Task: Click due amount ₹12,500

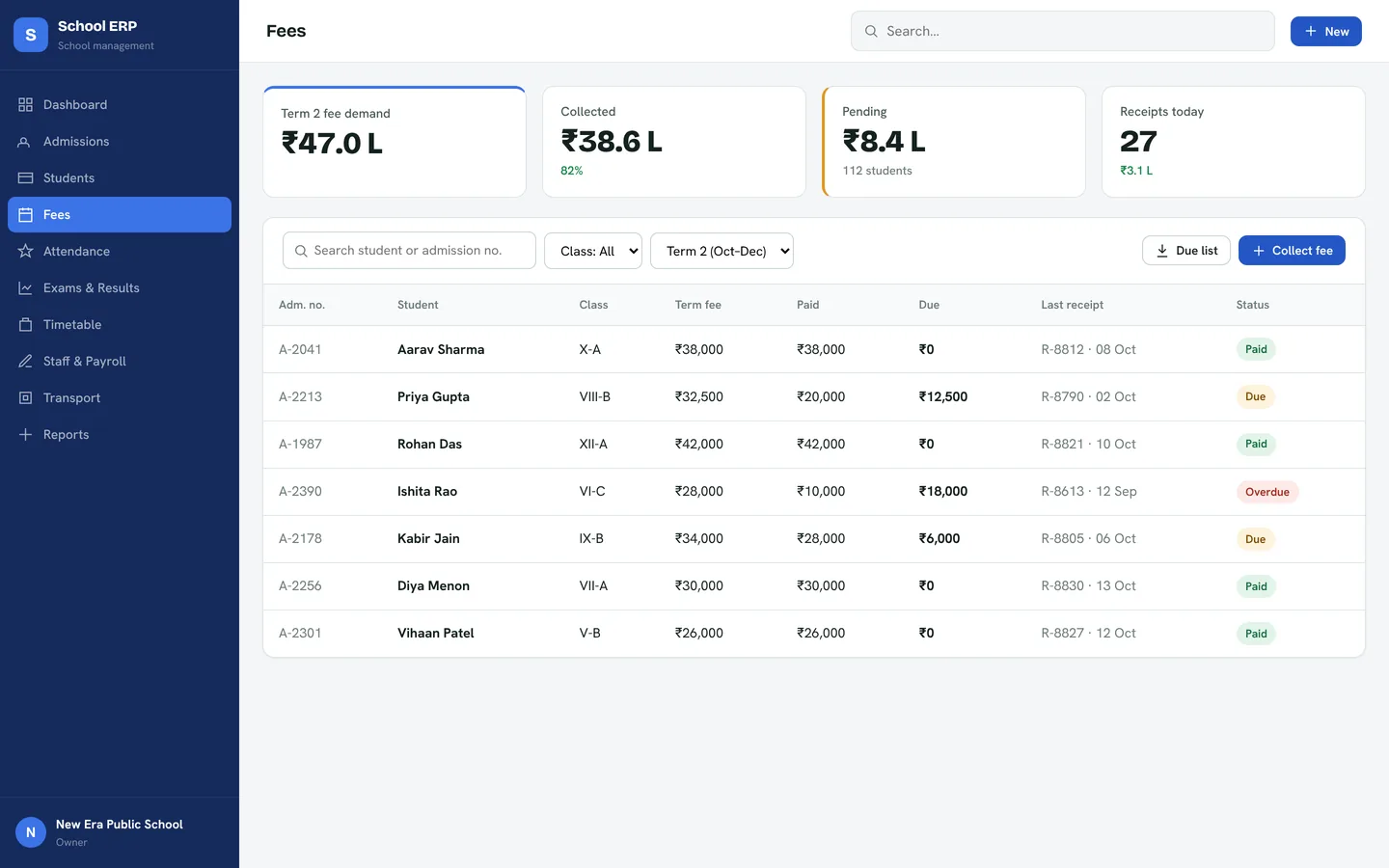Action: coord(943,396)
